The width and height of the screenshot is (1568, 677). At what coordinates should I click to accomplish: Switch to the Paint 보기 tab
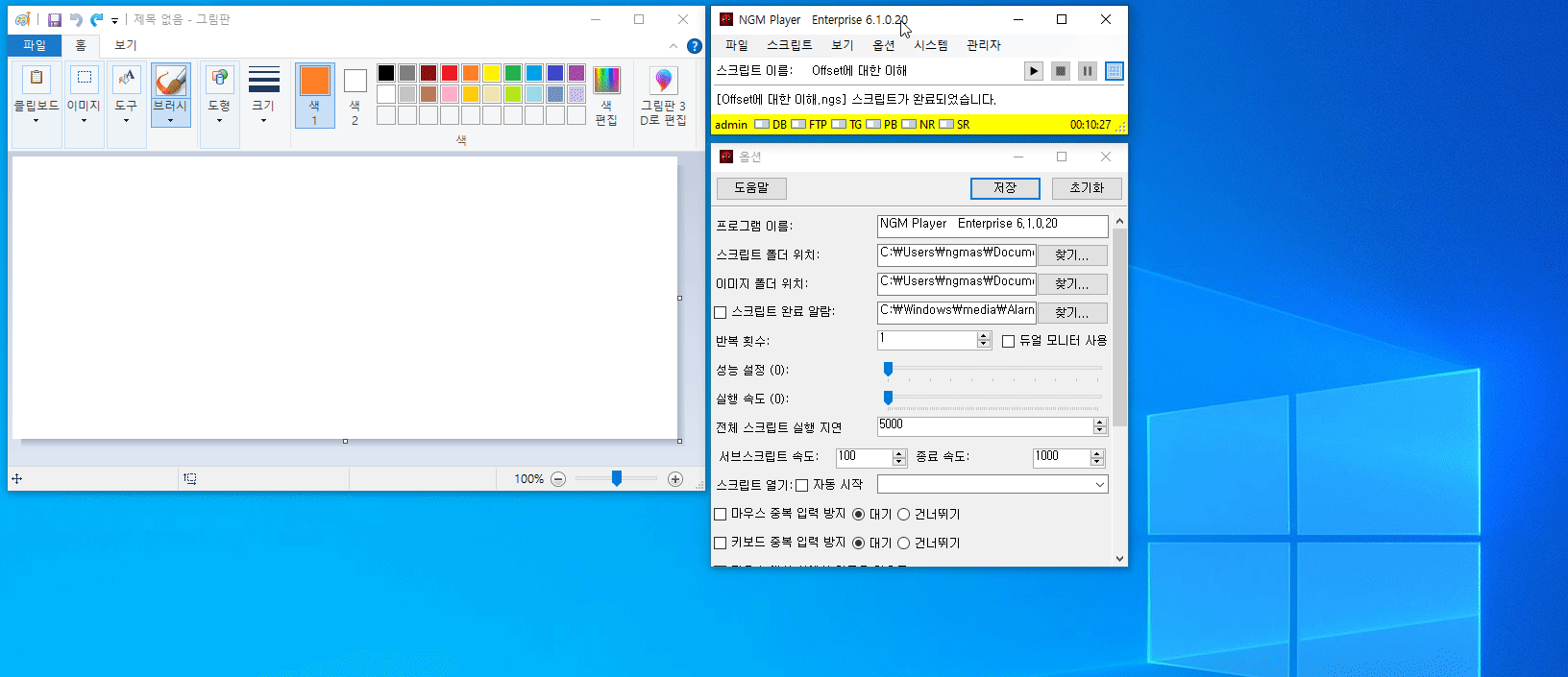click(126, 46)
